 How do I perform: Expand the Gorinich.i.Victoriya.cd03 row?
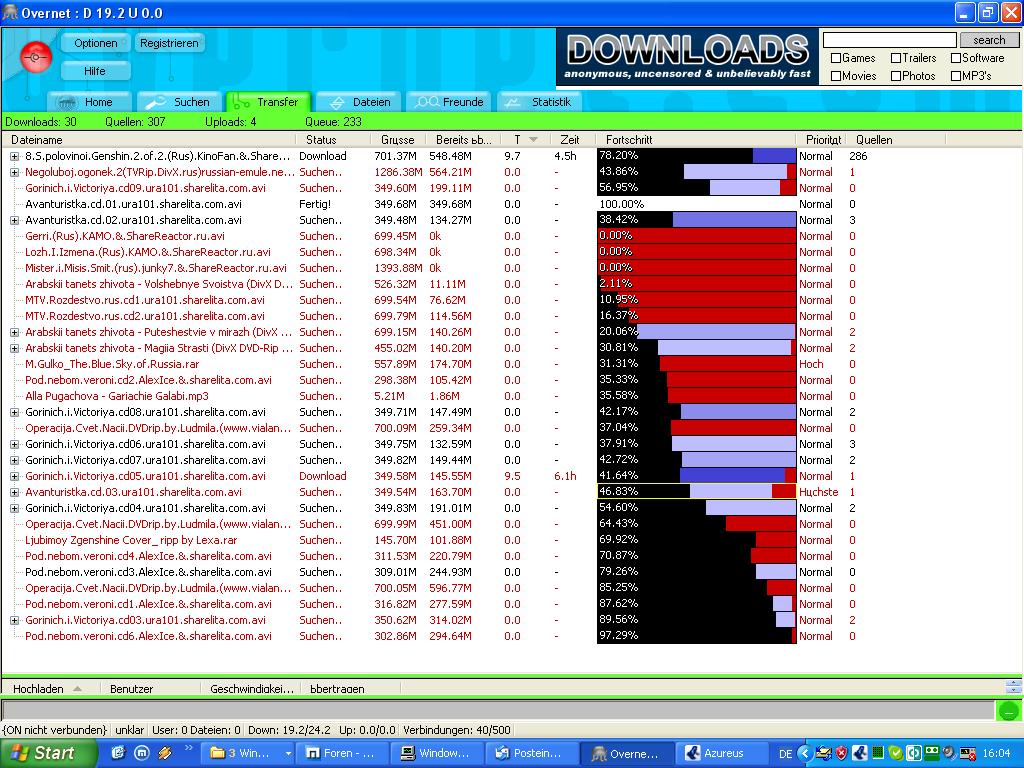[14, 620]
